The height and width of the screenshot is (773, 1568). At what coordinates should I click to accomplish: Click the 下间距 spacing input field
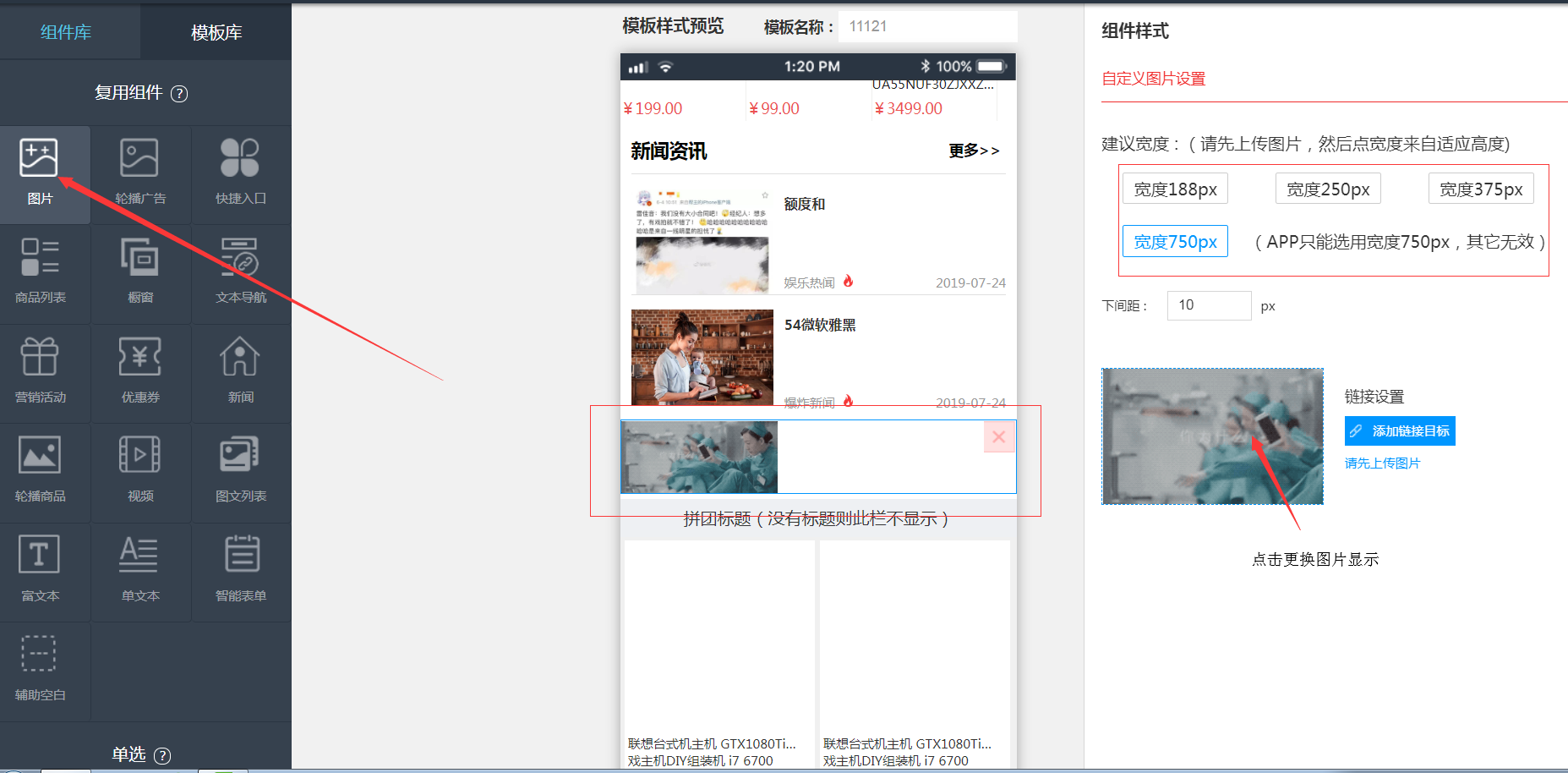pos(1209,305)
